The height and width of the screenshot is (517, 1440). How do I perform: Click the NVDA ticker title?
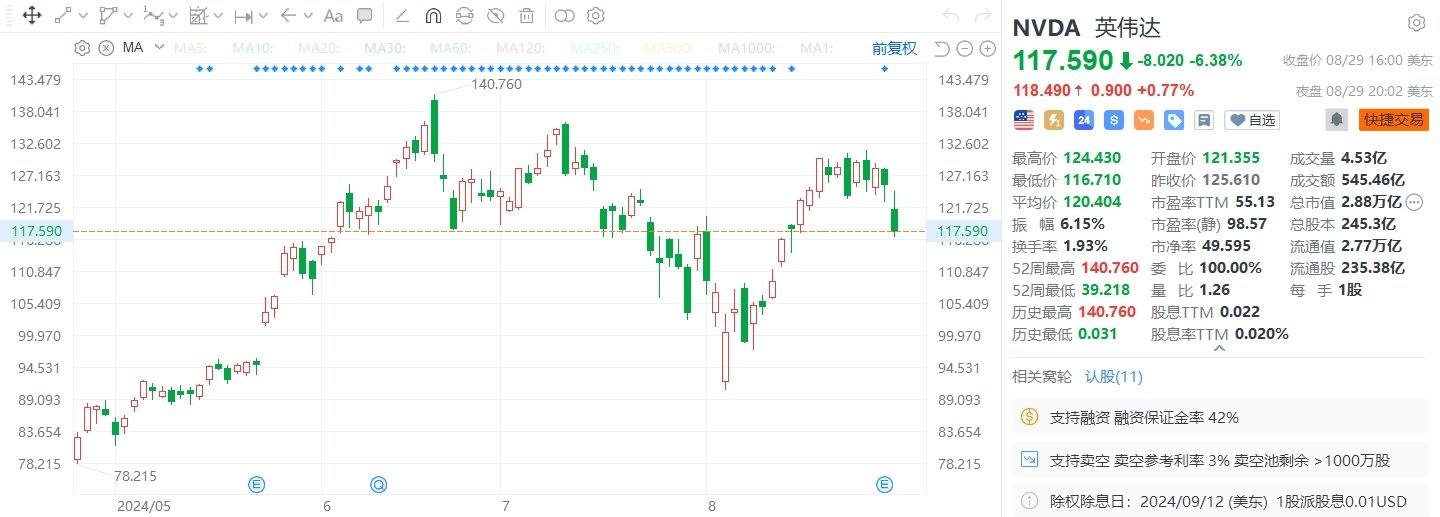pos(1047,27)
